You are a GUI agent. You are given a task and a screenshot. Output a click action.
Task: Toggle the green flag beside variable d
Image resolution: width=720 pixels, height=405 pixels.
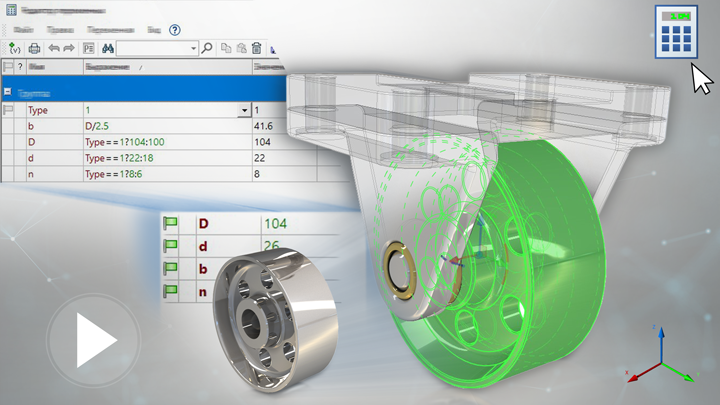point(169,245)
